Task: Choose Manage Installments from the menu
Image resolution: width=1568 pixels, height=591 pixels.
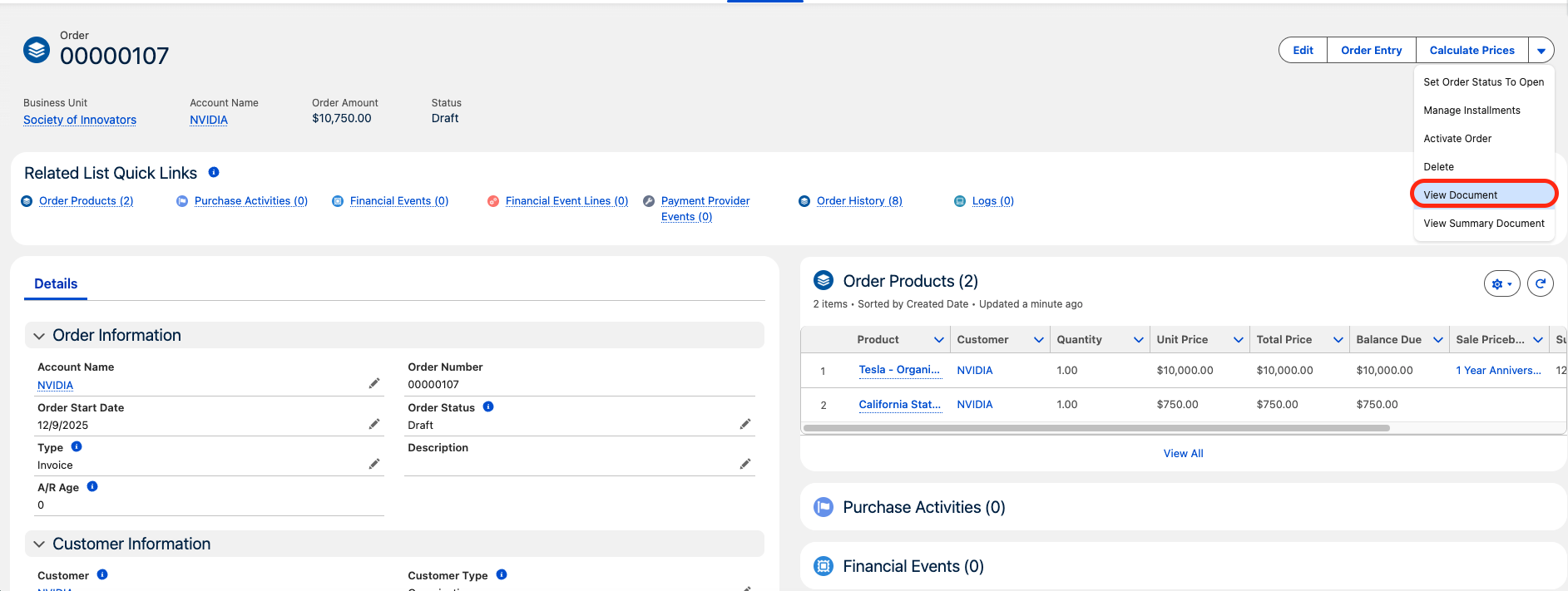Action: (x=1484, y=110)
